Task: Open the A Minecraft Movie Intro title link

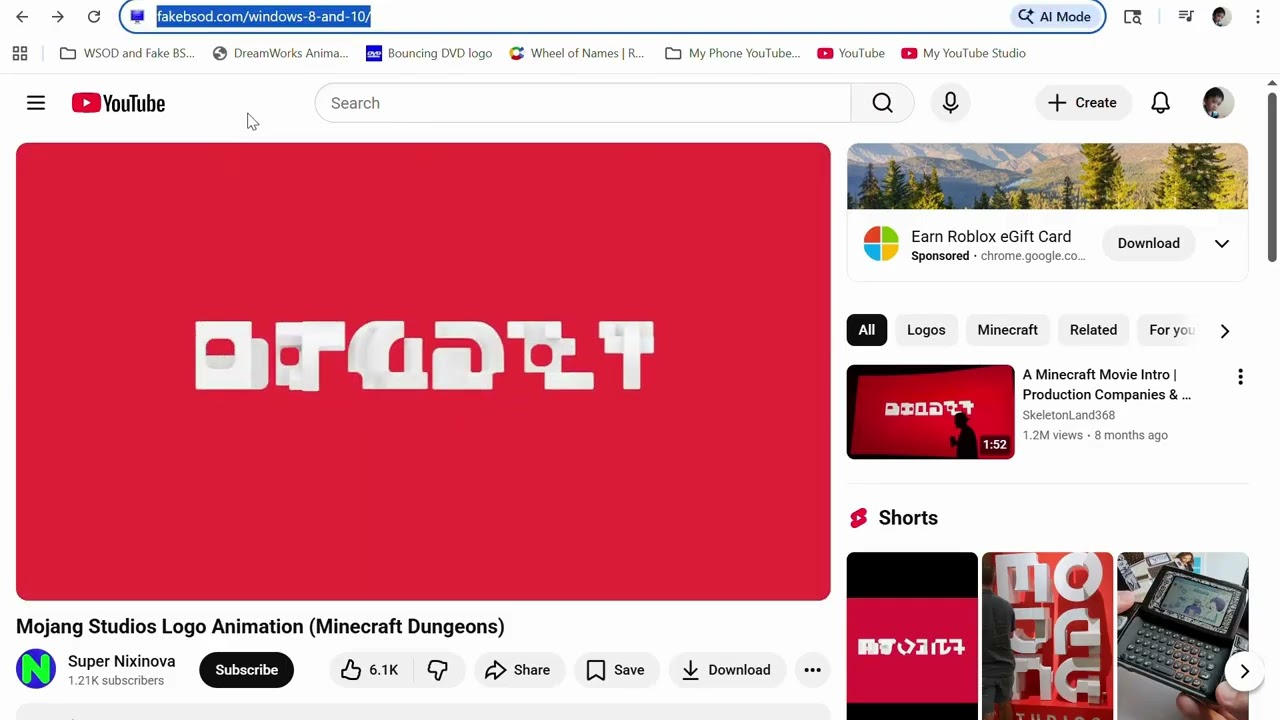Action: click(1106, 384)
